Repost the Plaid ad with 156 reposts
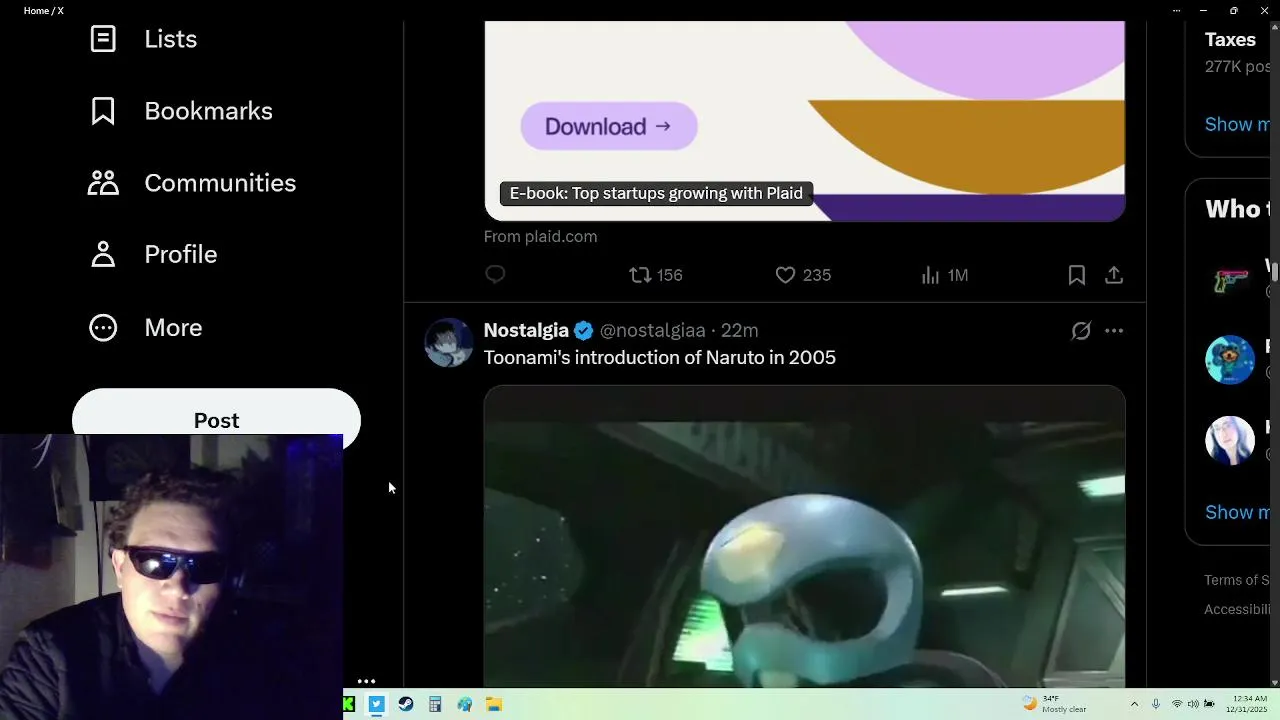1280x720 pixels. pyautogui.click(x=656, y=275)
